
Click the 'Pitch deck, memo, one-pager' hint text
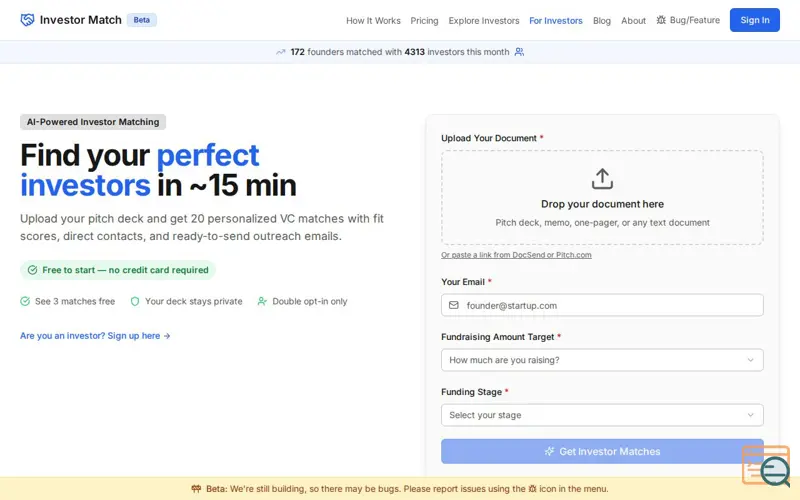coord(602,223)
